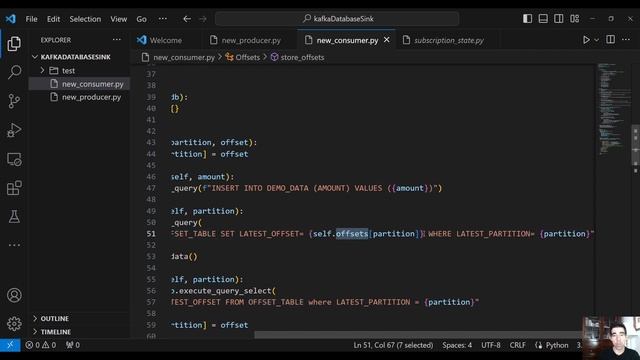Image resolution: width=640 pixels, height=360 pixels.
Task: Click the kafkaDatabaseSink command center search
Action: point(337,19)
